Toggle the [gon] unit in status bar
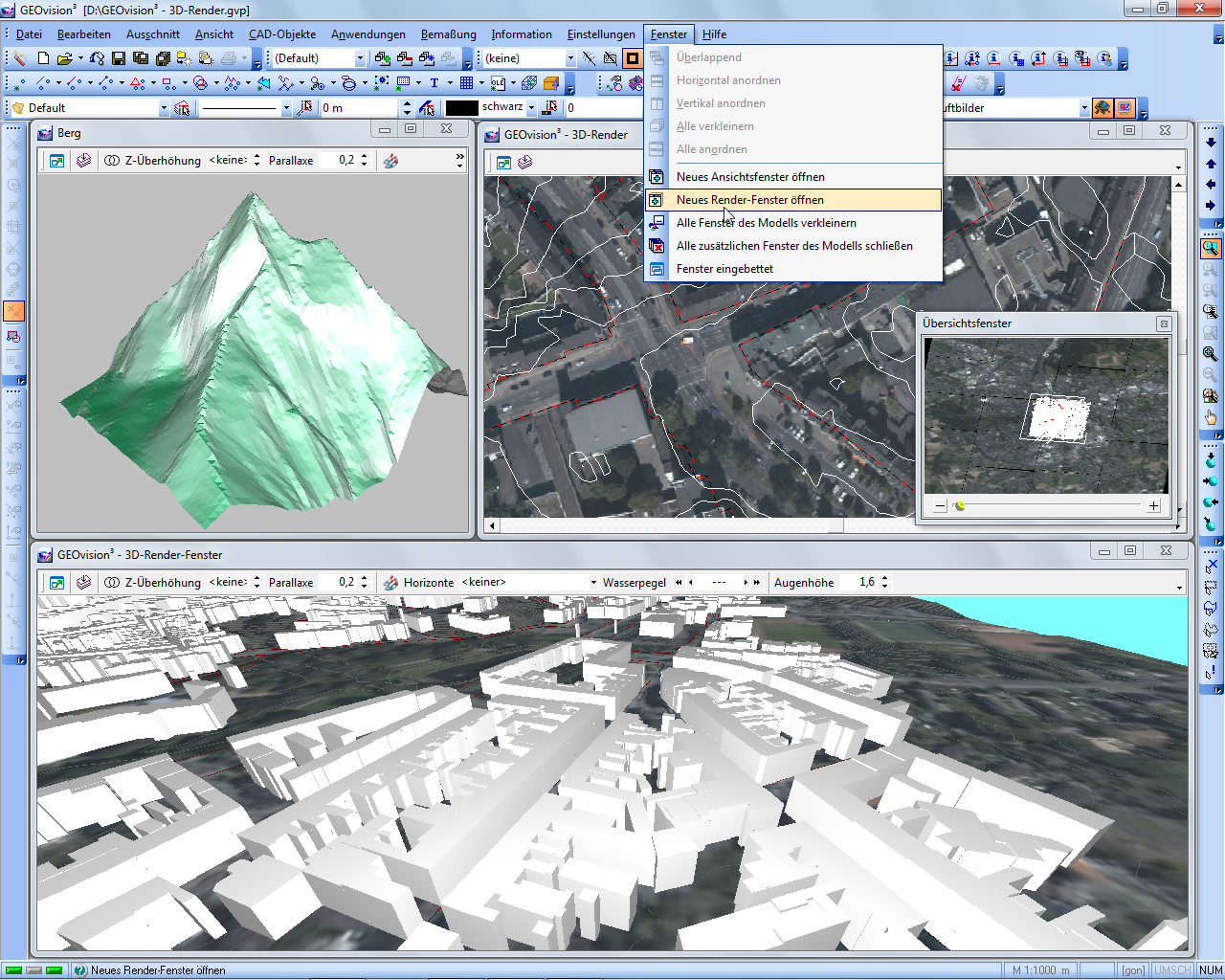This screenshot has width=1225, height=980. [1133, 970]
